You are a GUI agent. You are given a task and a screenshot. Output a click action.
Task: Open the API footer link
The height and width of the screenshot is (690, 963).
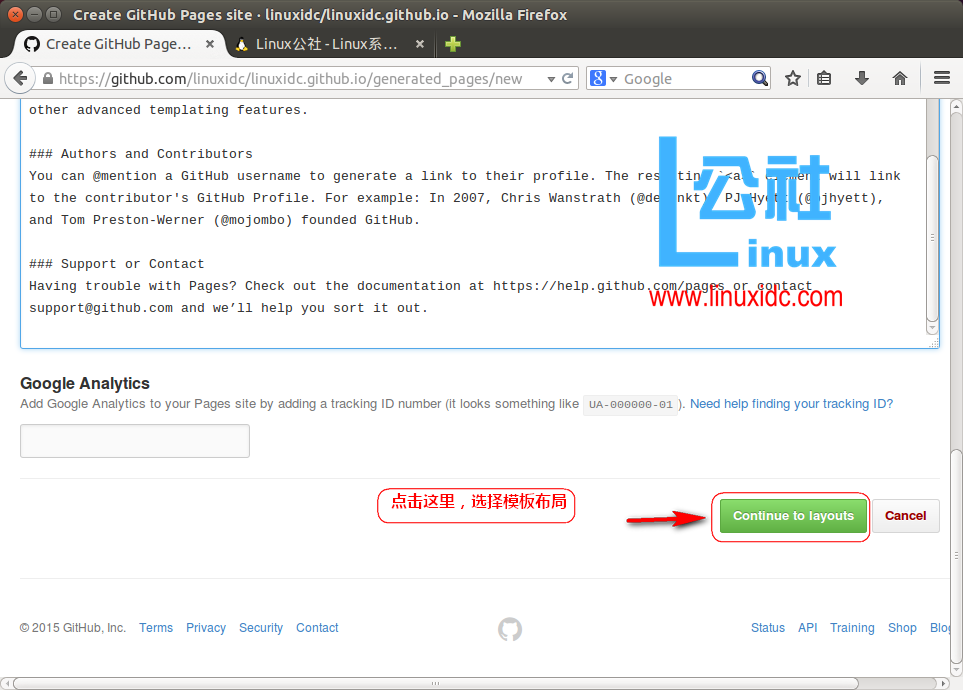click(x=807, y=628)
